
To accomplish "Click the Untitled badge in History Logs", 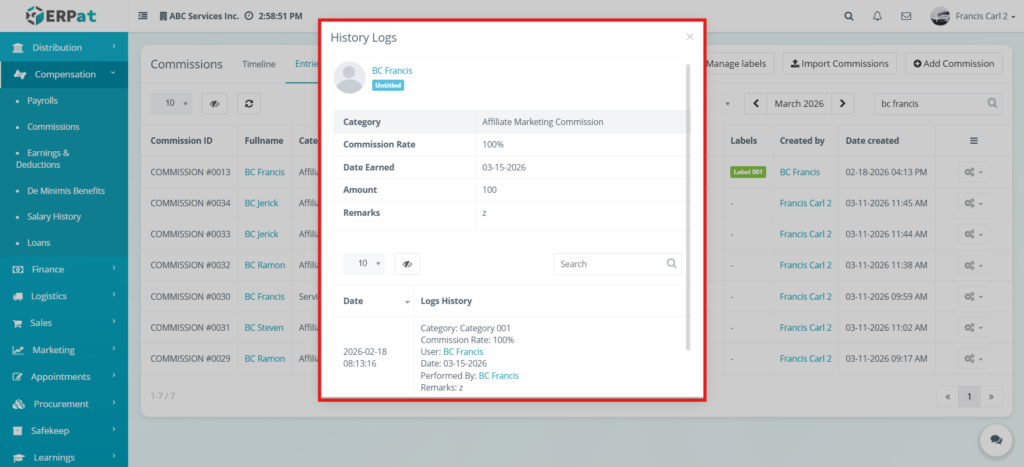I will pos(388,86).
